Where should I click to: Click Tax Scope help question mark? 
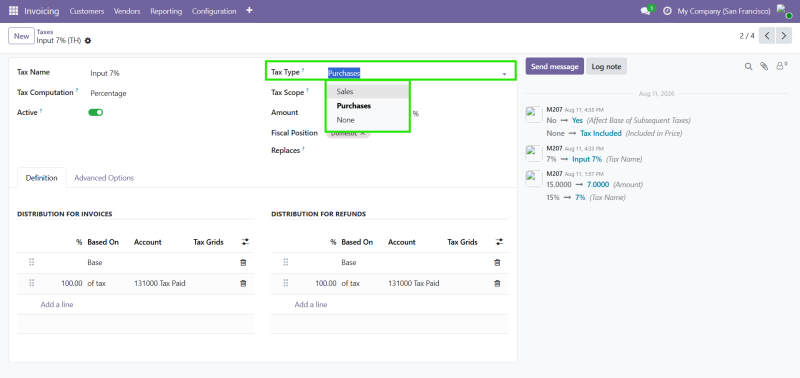coord(308,91)
